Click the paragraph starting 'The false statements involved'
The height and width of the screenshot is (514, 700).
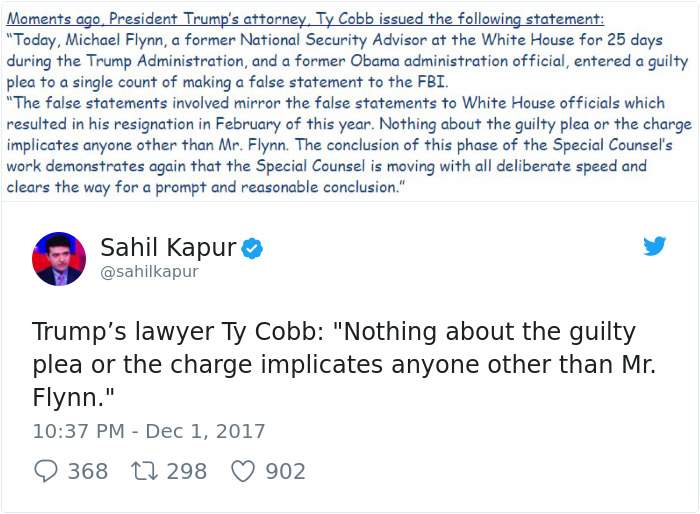click(349, 145)
